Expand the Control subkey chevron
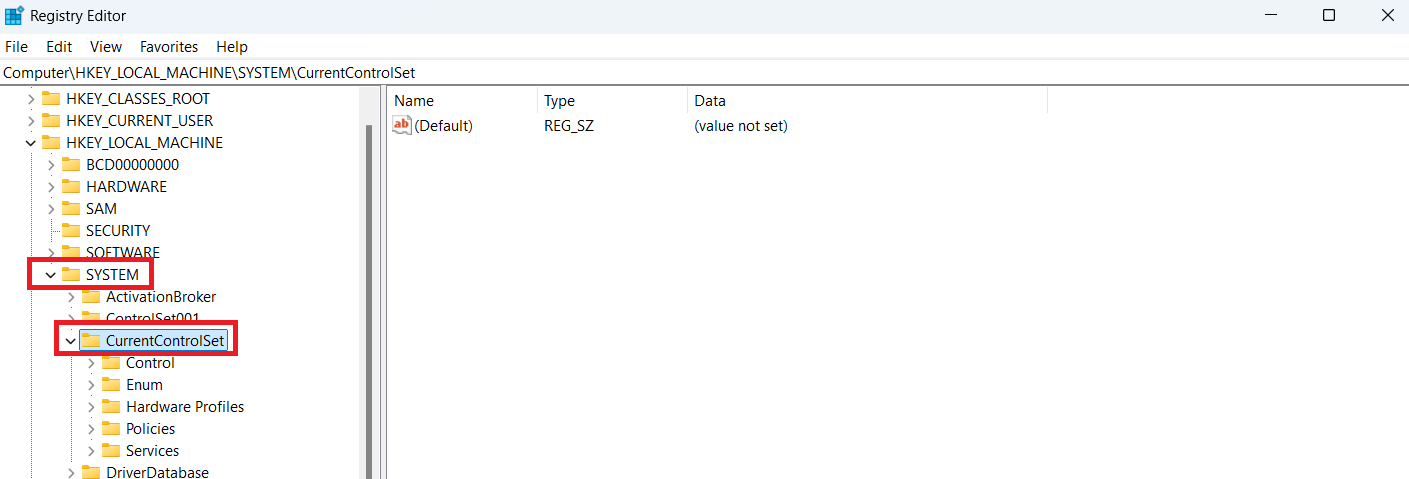 point(91,363)
